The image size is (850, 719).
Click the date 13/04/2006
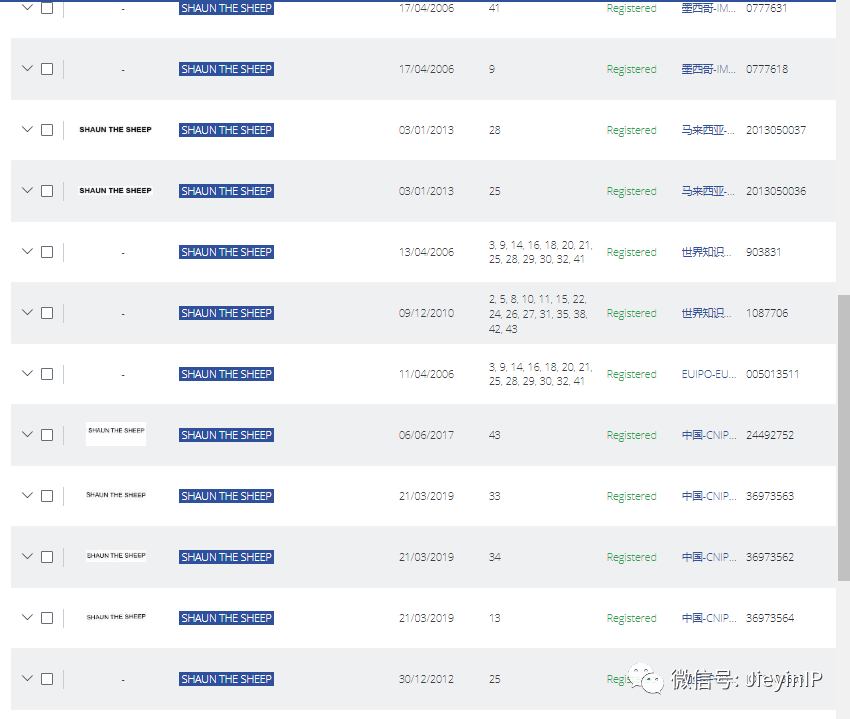(x=426, y=252)
